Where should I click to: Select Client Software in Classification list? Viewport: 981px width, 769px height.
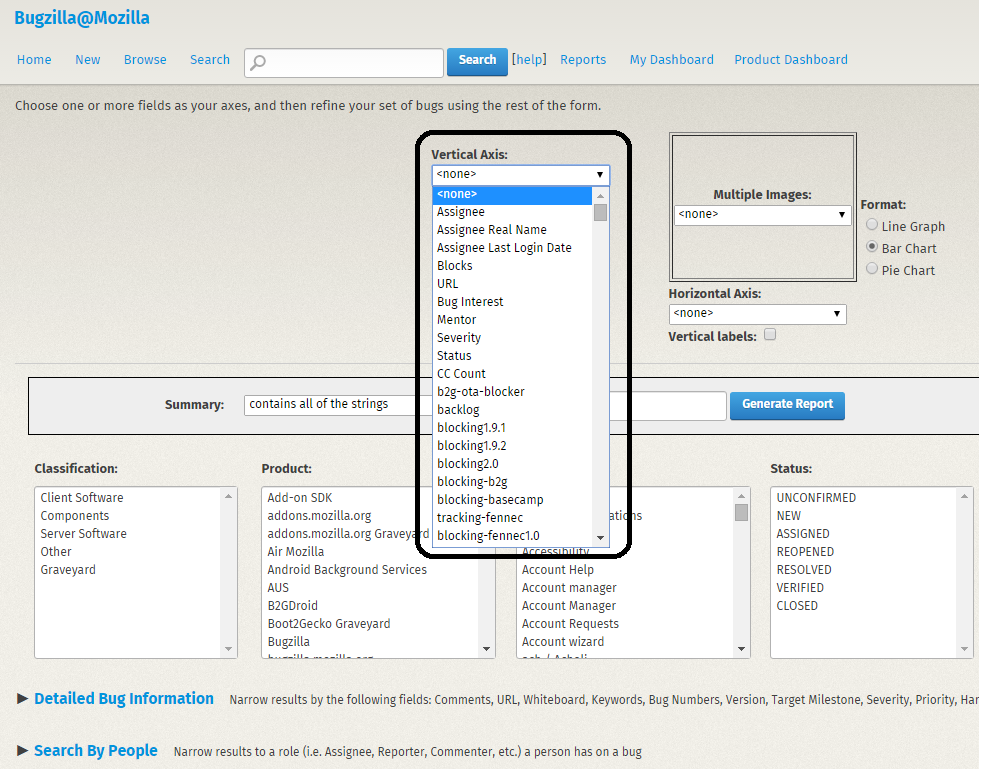(127, 498)
